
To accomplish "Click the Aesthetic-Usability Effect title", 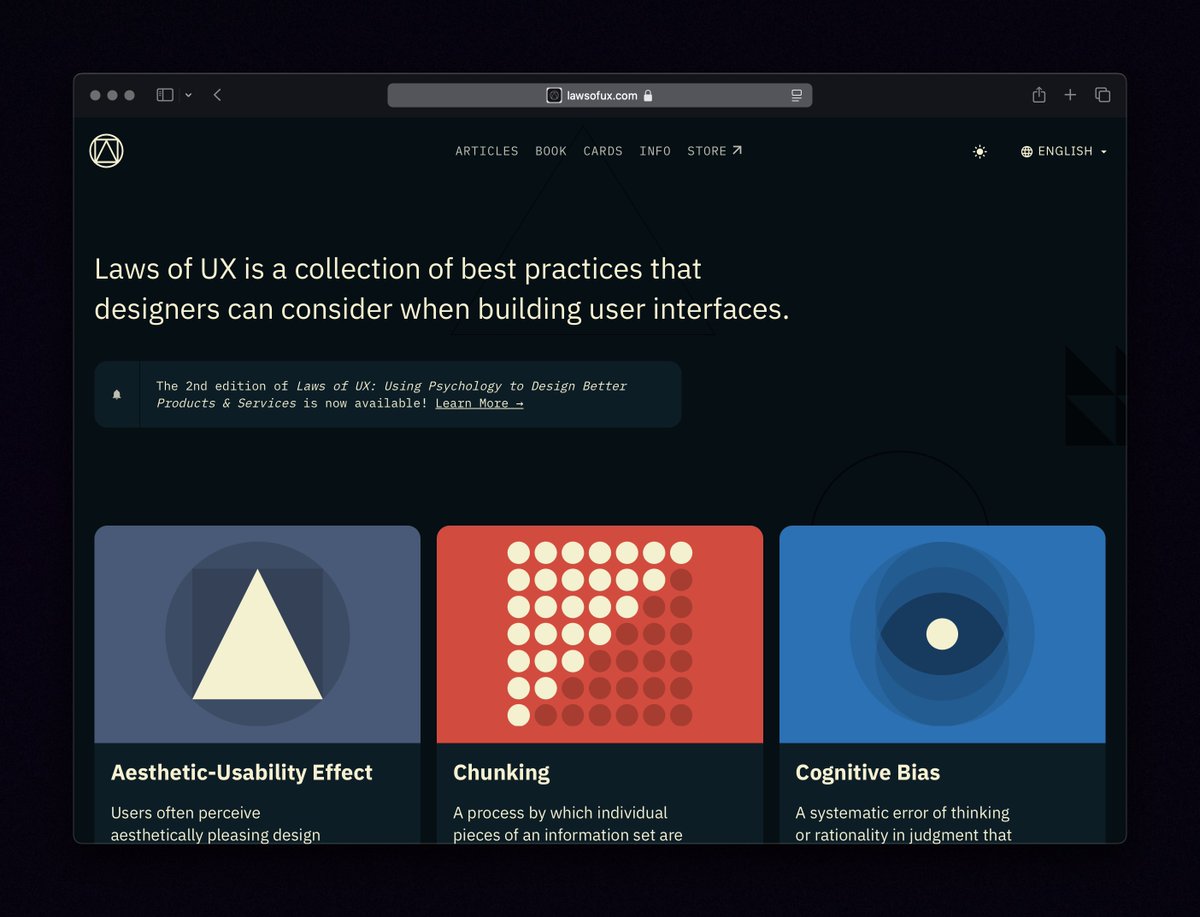I will tap(242, 772).
